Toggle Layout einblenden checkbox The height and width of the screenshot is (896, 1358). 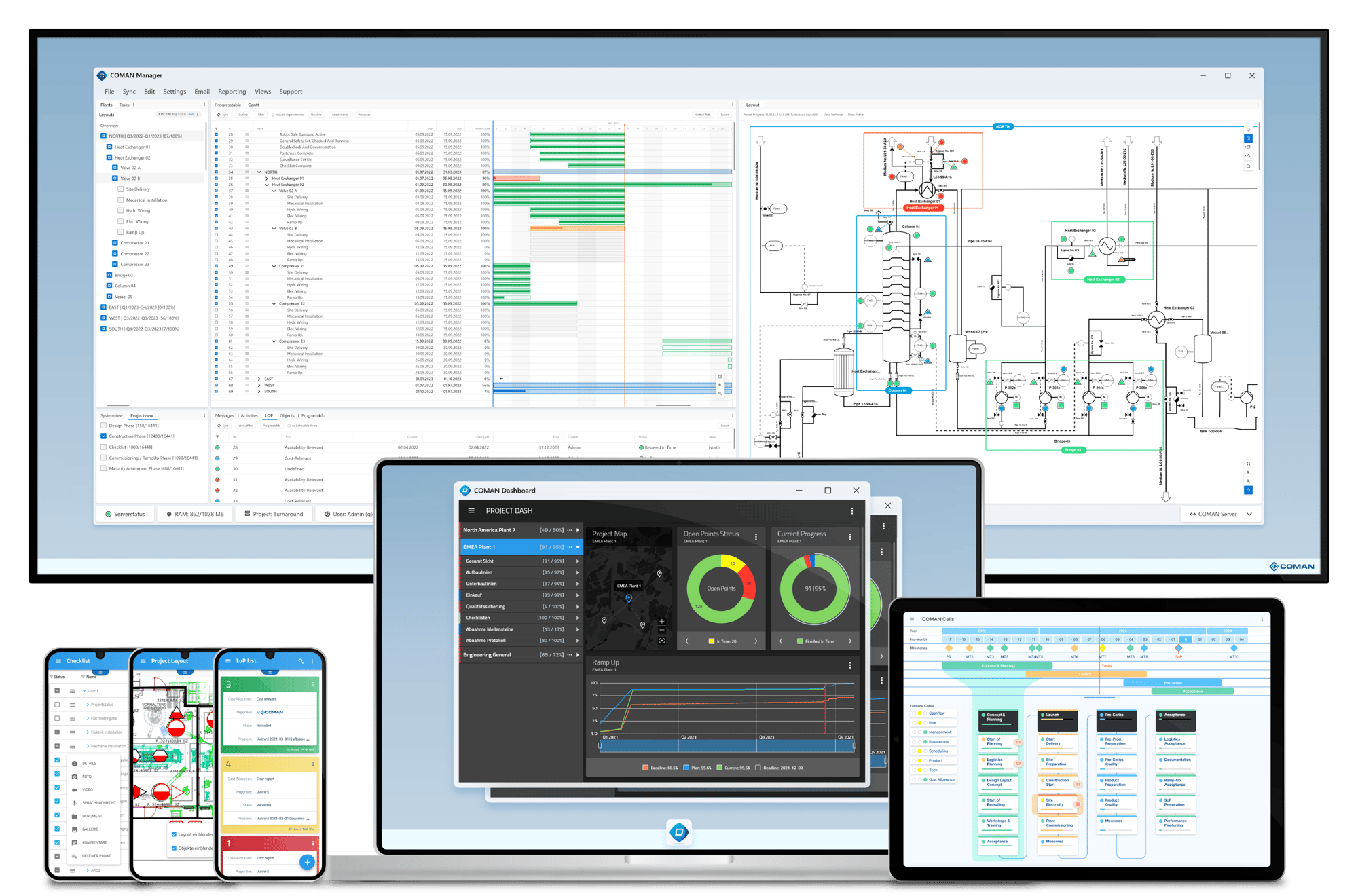click(x=174, y=834)
